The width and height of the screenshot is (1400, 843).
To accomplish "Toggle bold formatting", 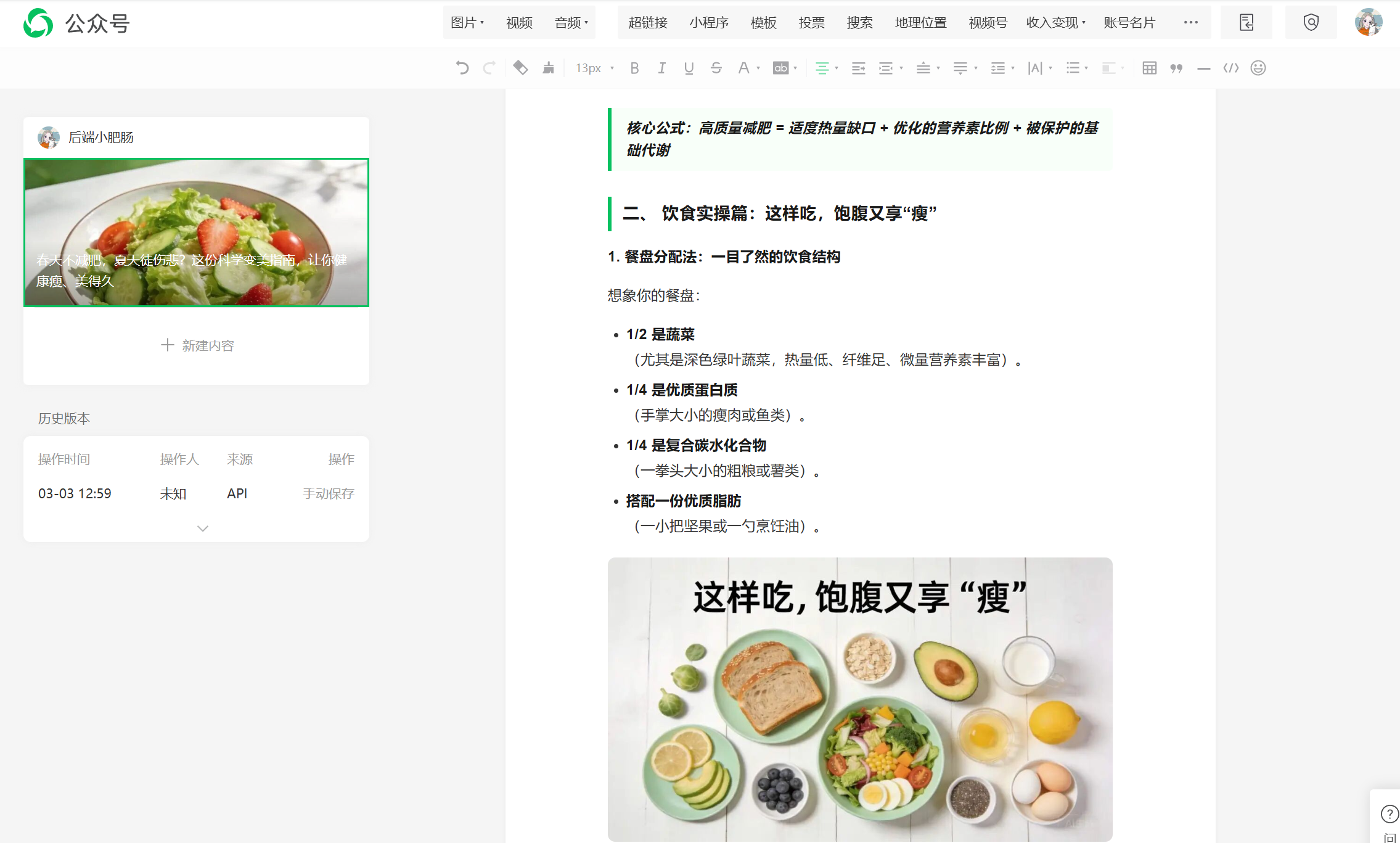I will tap(634, 68).
